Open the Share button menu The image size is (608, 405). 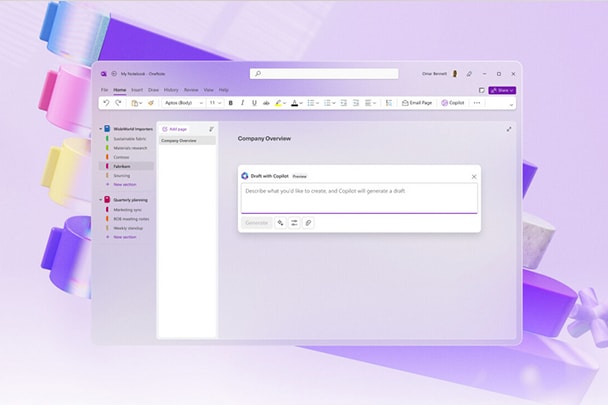(x=502, y=90)
